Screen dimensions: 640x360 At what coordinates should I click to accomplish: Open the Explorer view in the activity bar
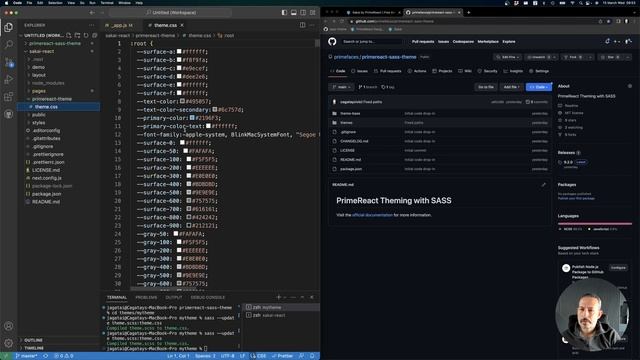pyautogui.click(x=9, y=27)
